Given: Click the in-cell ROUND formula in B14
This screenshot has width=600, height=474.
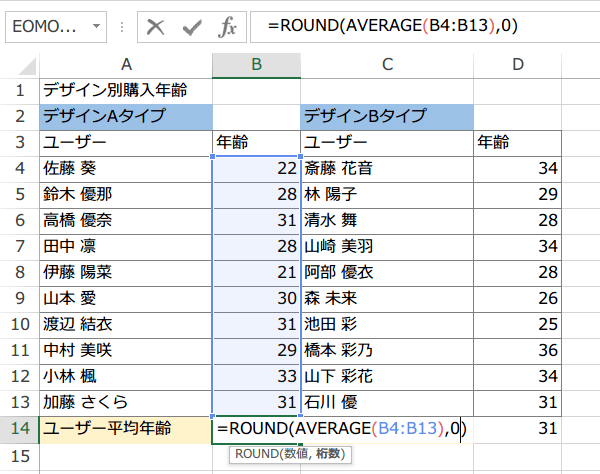Looking at the screenshot, I should (x=342, y=429).
